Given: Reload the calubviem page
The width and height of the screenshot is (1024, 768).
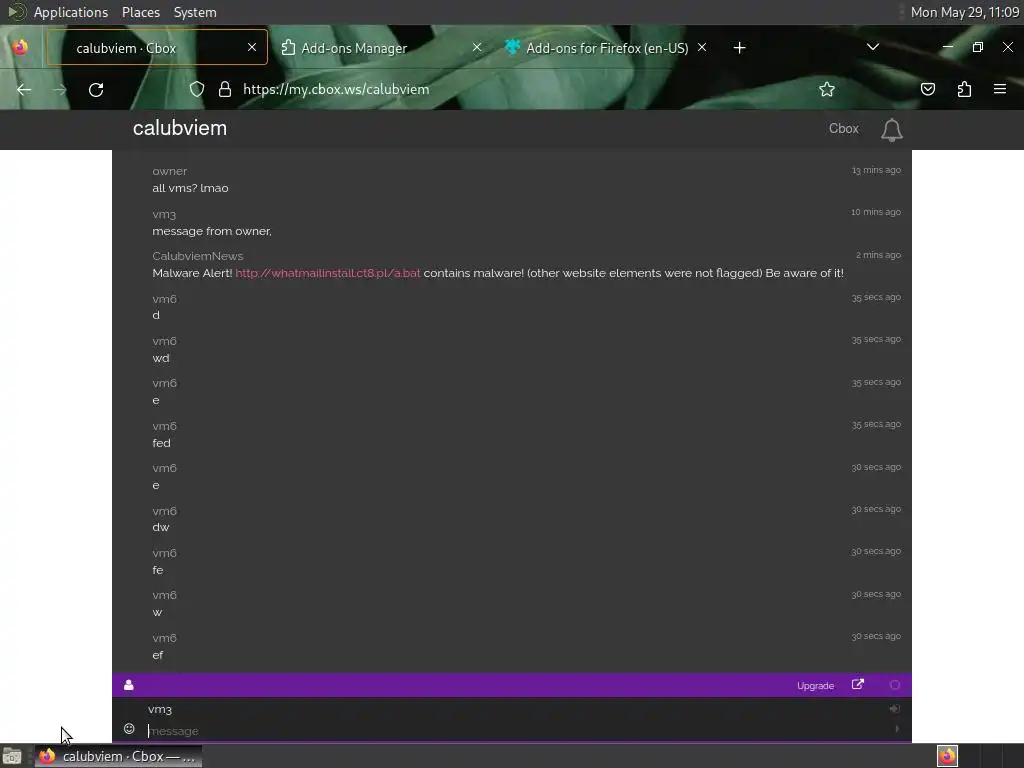Looking at the screenshot, I should click(x=96, y=89).
